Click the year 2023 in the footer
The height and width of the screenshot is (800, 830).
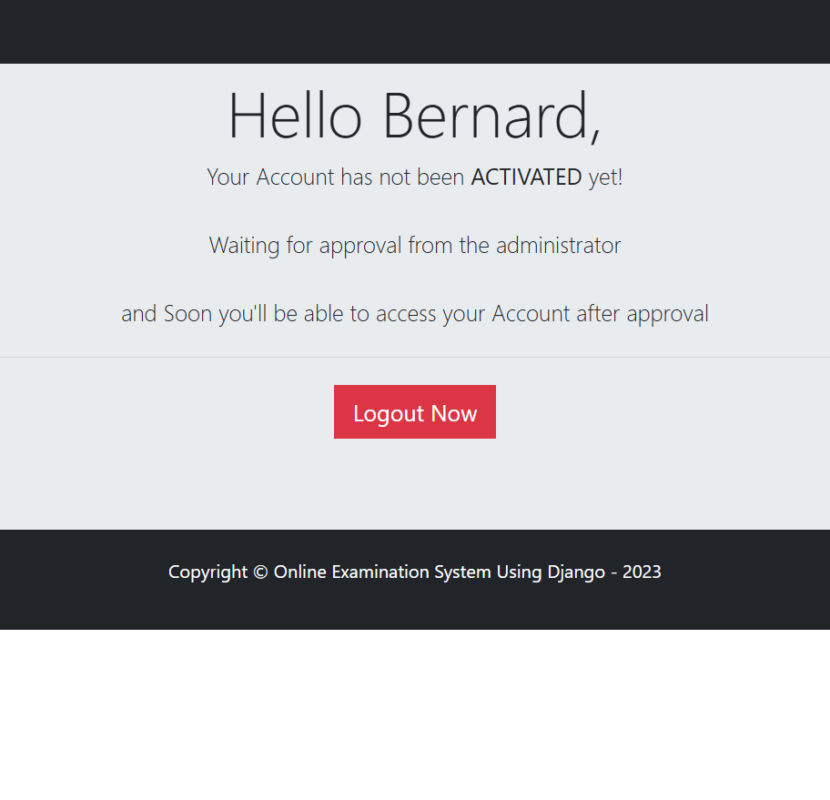(641, 572)
